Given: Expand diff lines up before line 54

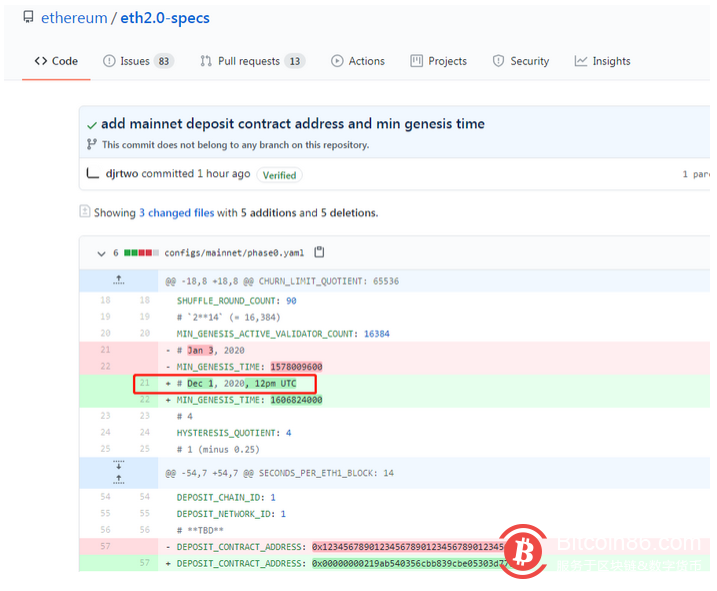Looking at the screenshot, I should pyautogui.click(x=118, y=479).
